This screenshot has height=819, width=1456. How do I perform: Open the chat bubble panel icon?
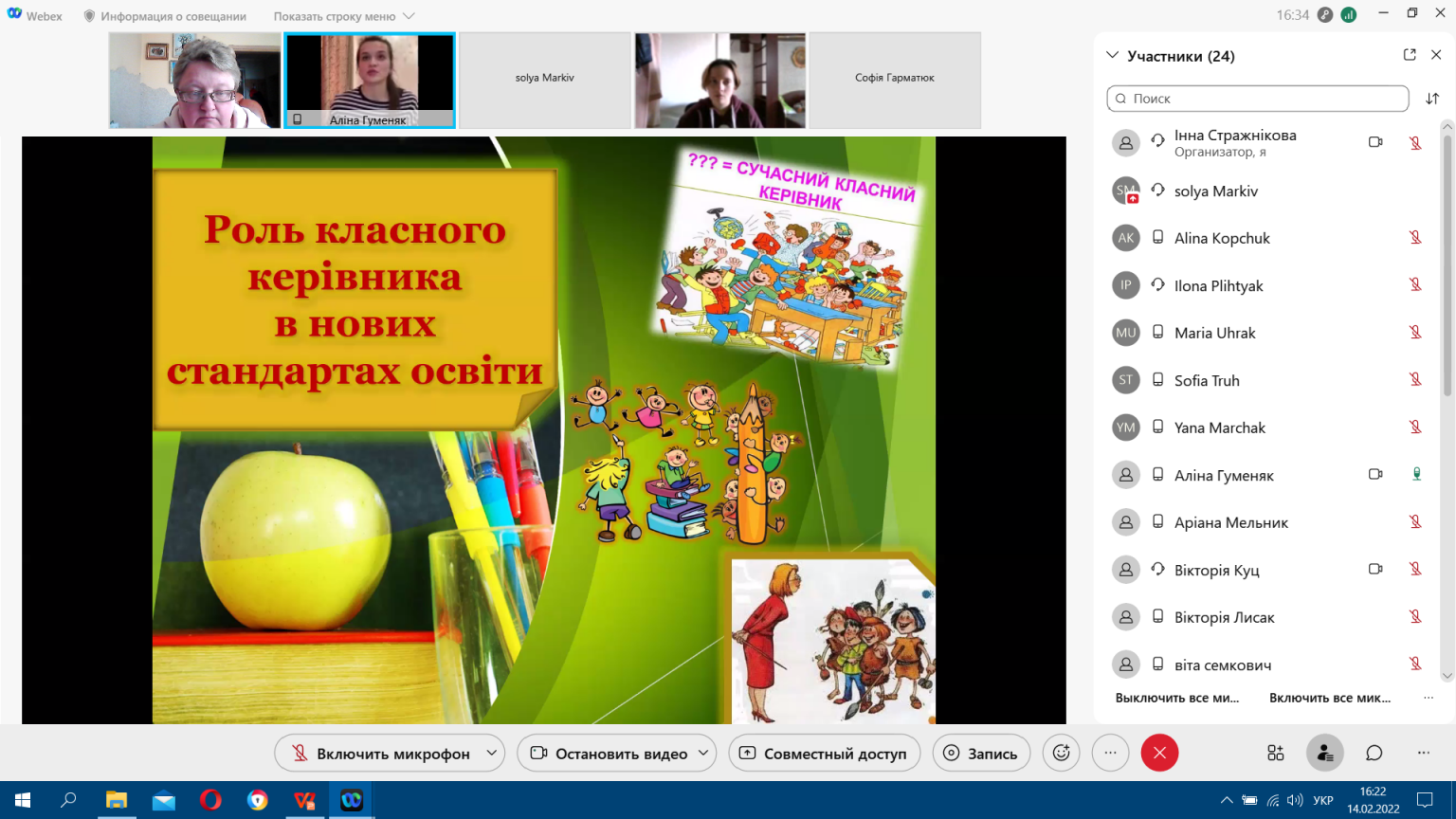[x=1374, y=753]
